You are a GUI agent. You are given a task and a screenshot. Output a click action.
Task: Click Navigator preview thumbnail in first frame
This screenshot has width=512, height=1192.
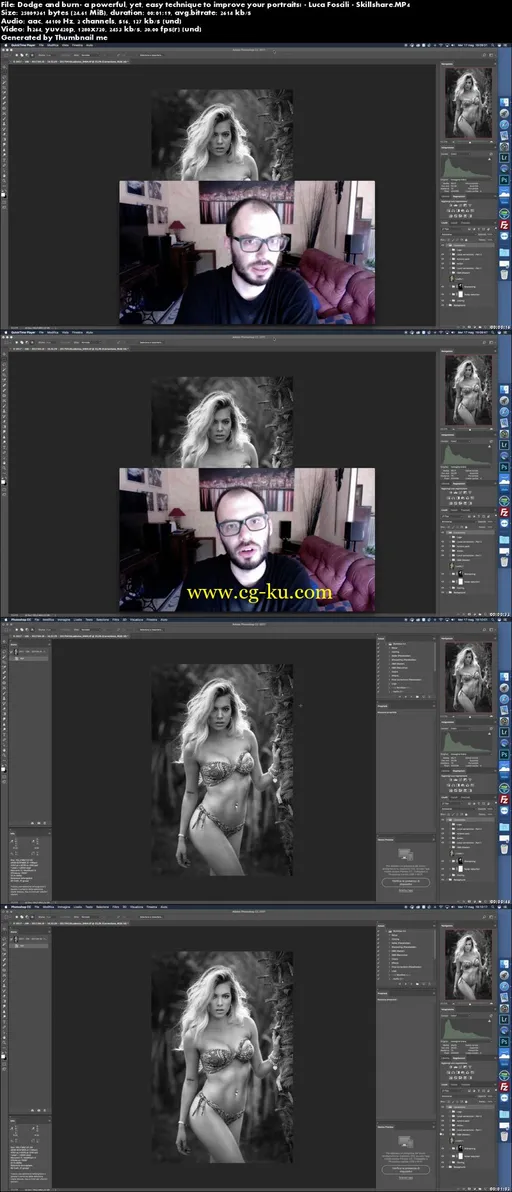pos(469,103)
